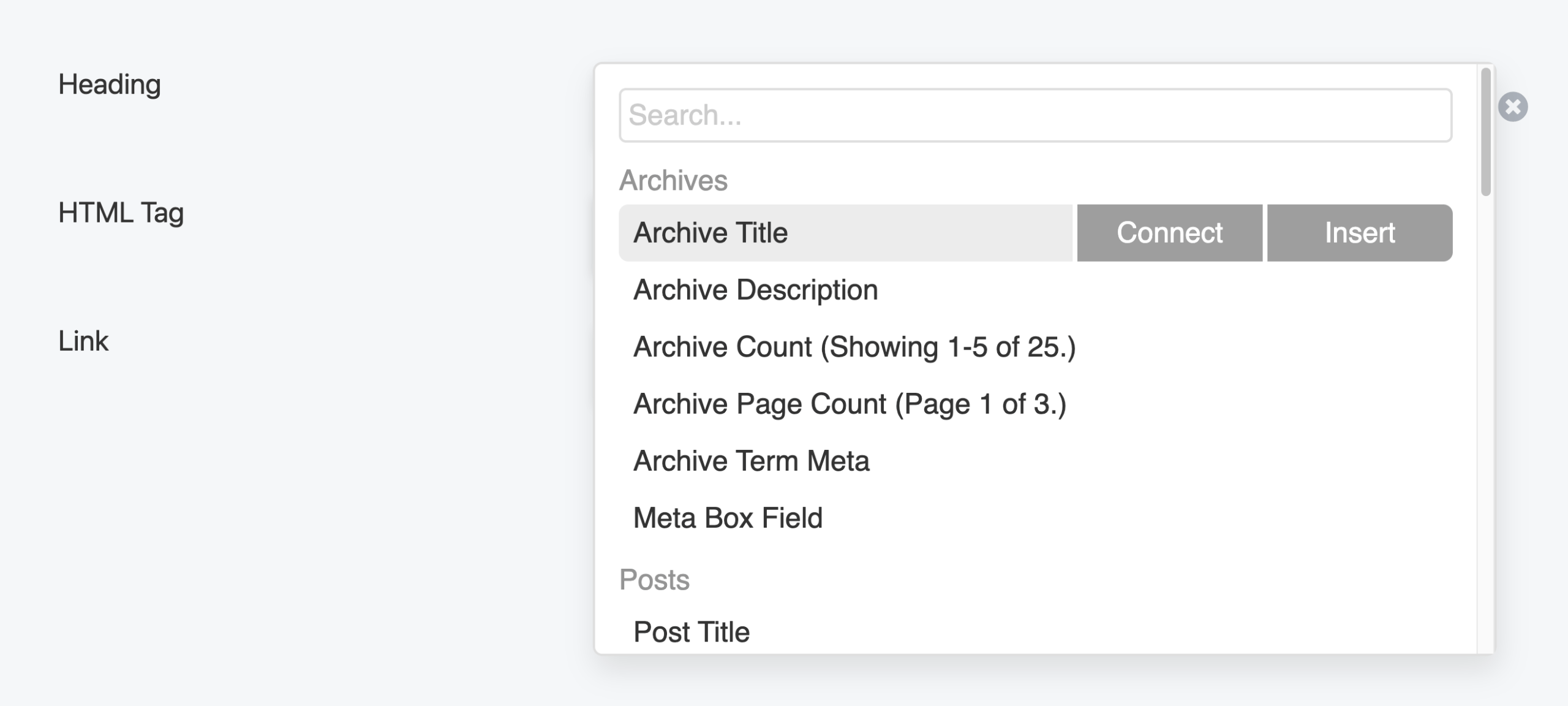Click the Insert action on the selected tag

click(1359, 232)
